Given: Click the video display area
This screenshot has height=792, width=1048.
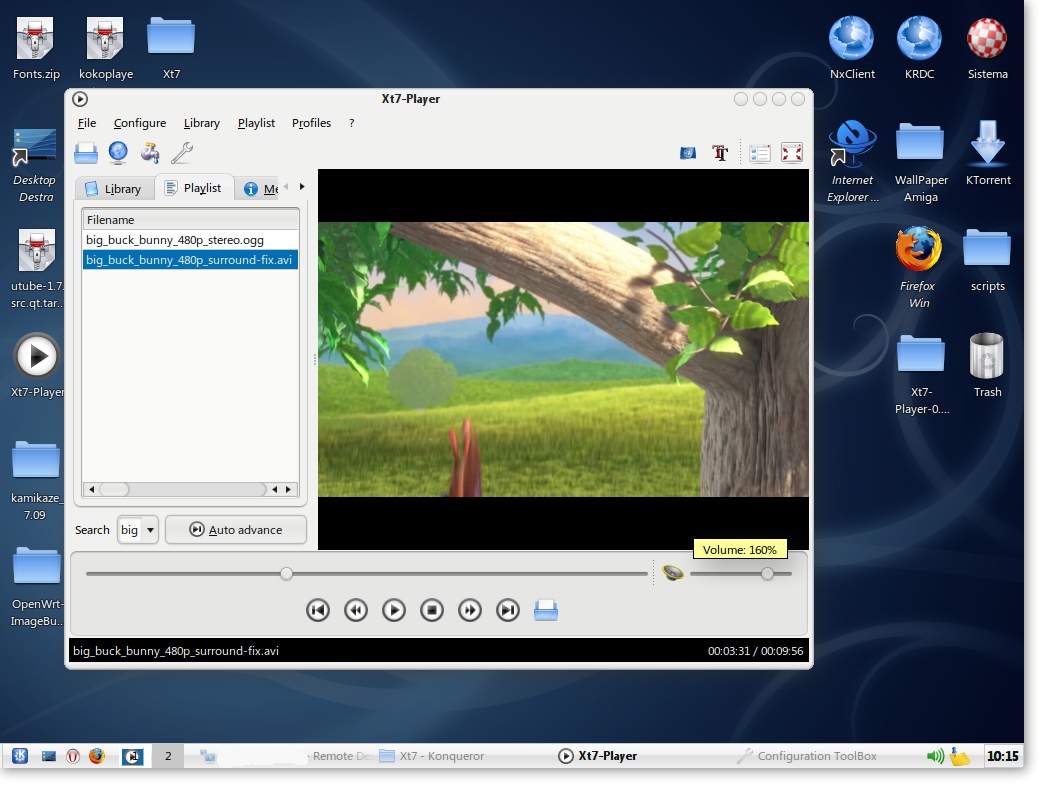Looking at the screenshot, I should click(563, 360).
